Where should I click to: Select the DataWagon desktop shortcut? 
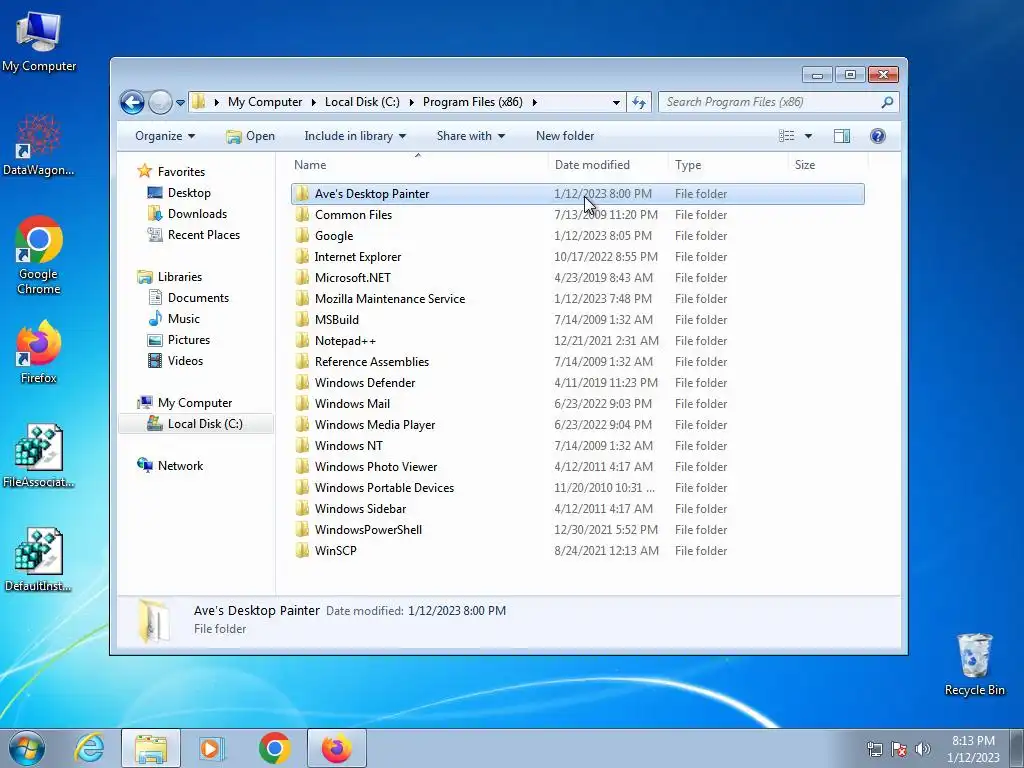pos(39,145)
